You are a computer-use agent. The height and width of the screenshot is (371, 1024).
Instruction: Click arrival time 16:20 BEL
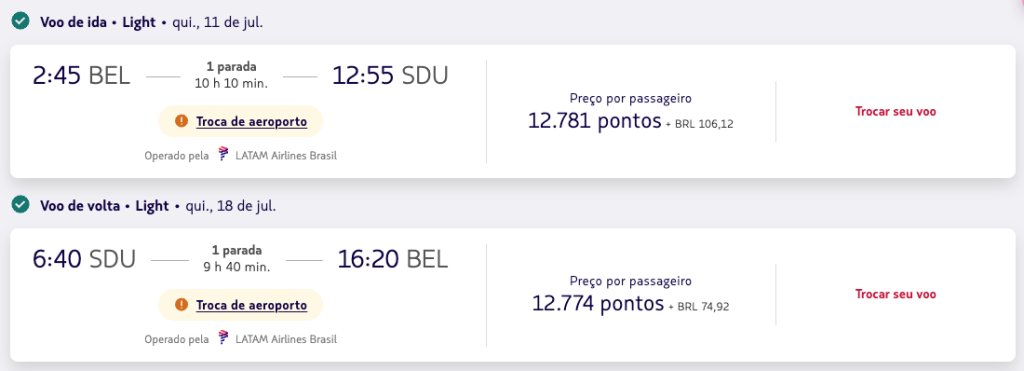(x=392, y=259)
